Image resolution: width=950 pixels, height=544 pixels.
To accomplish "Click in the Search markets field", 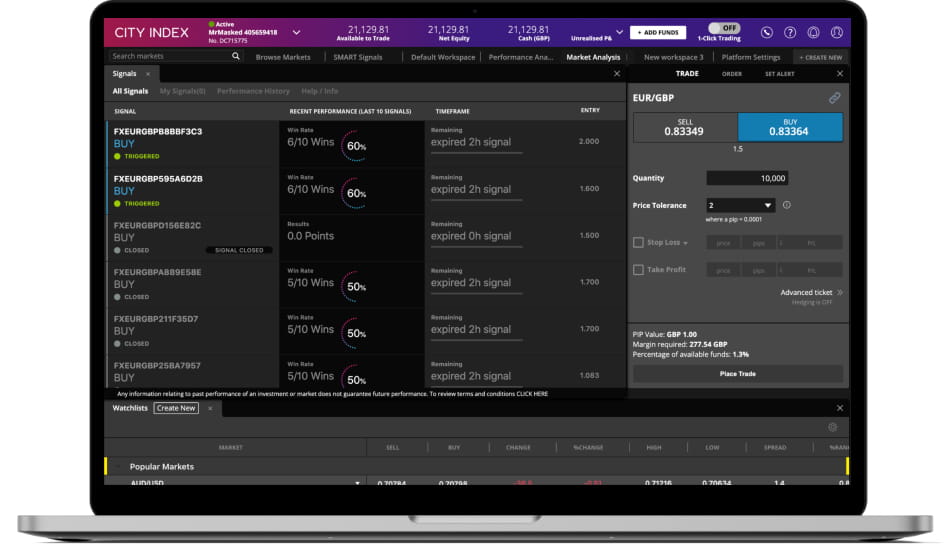I will (x=168, y=56).
